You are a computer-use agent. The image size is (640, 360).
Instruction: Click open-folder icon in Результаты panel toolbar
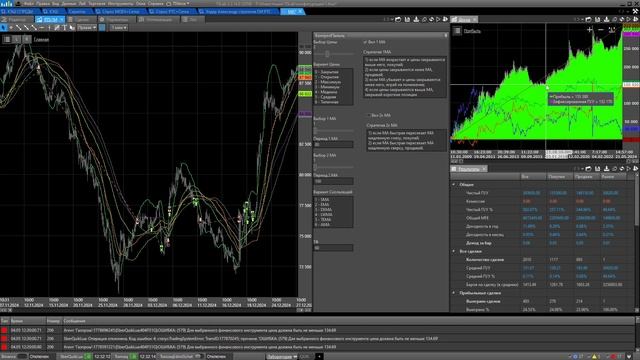click(588, 169)
